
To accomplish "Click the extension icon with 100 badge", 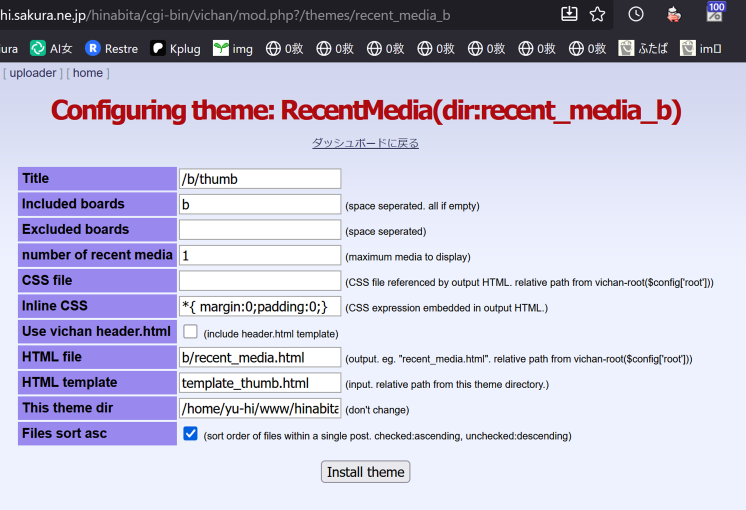I will (x=715, y=13).
